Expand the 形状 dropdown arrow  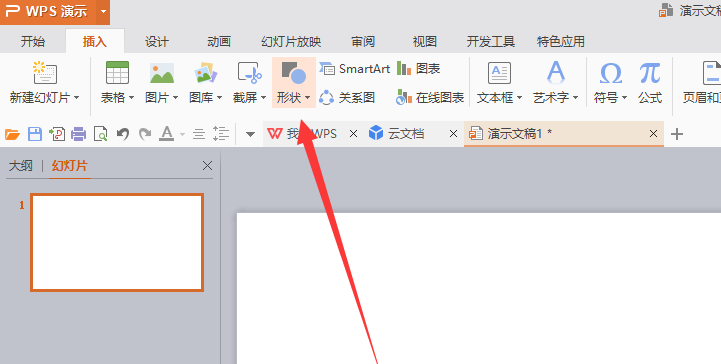tap(308, 98)
